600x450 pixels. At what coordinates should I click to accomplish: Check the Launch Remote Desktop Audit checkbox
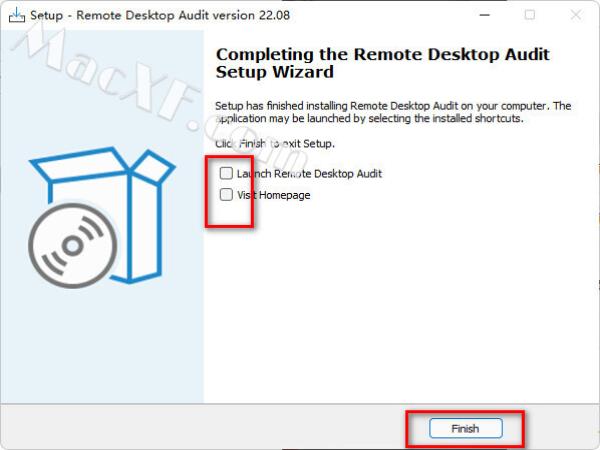point(226,173)
